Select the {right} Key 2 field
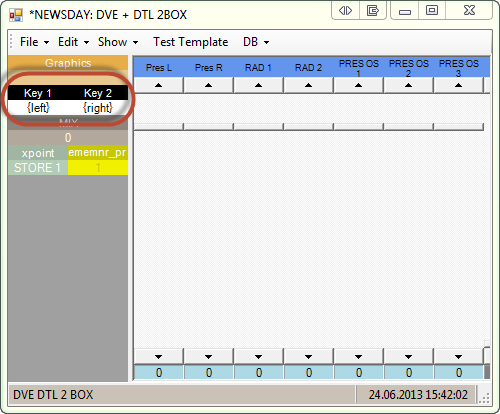 (98, 108)
